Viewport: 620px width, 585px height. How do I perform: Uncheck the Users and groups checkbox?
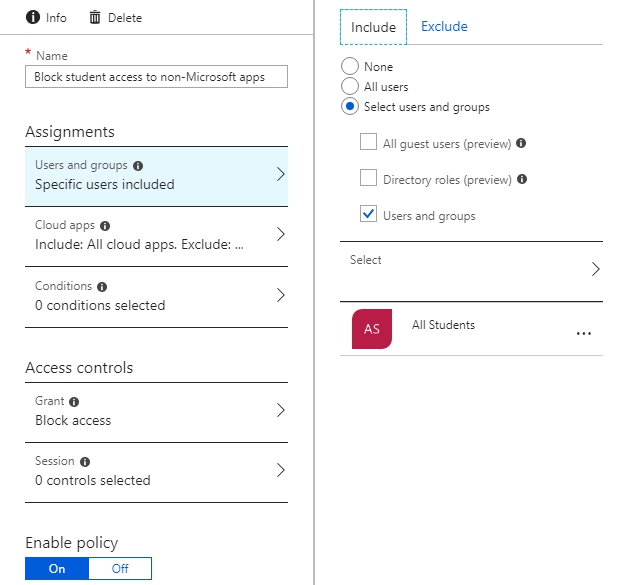[368, 214]
